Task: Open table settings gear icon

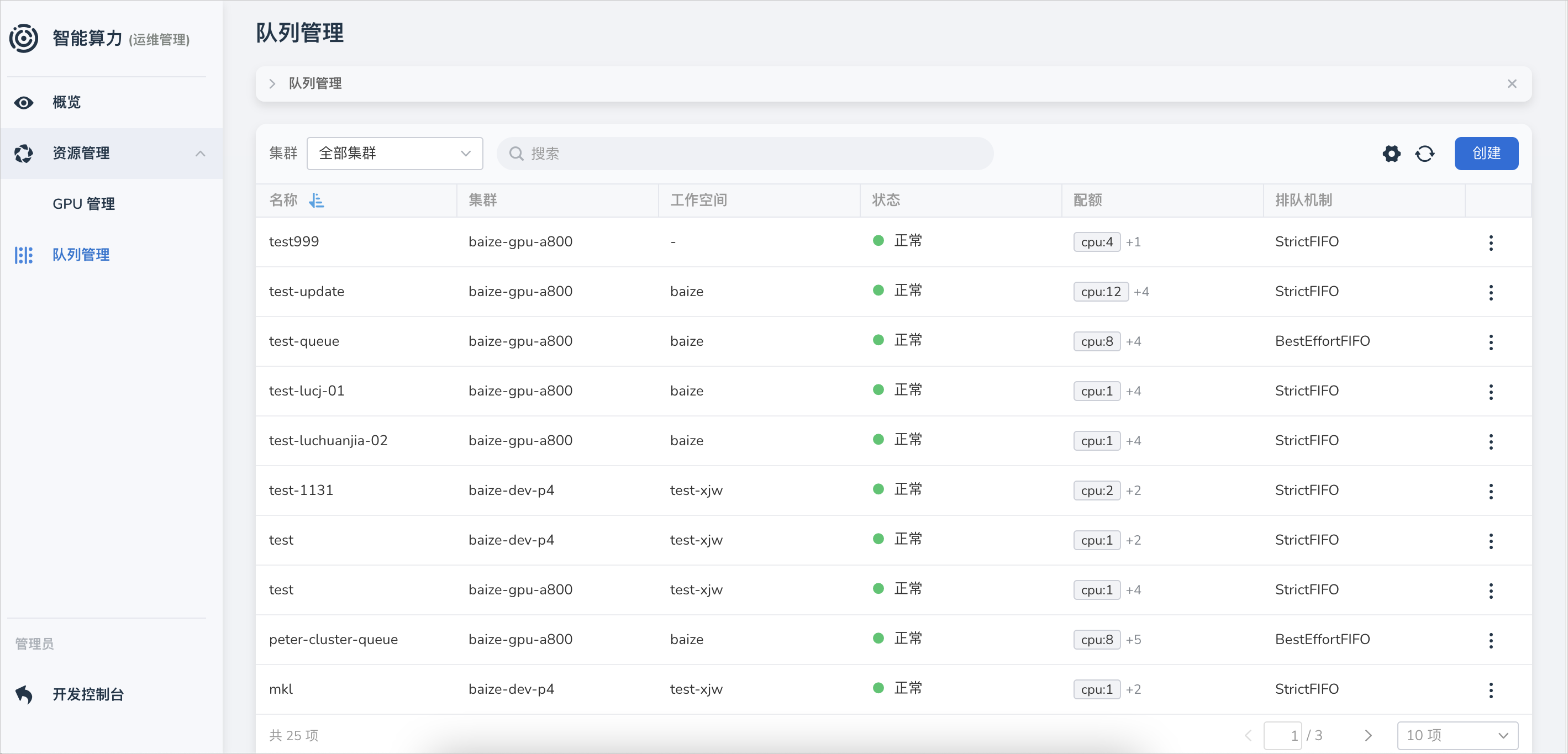Action: tap(1392, 154)
